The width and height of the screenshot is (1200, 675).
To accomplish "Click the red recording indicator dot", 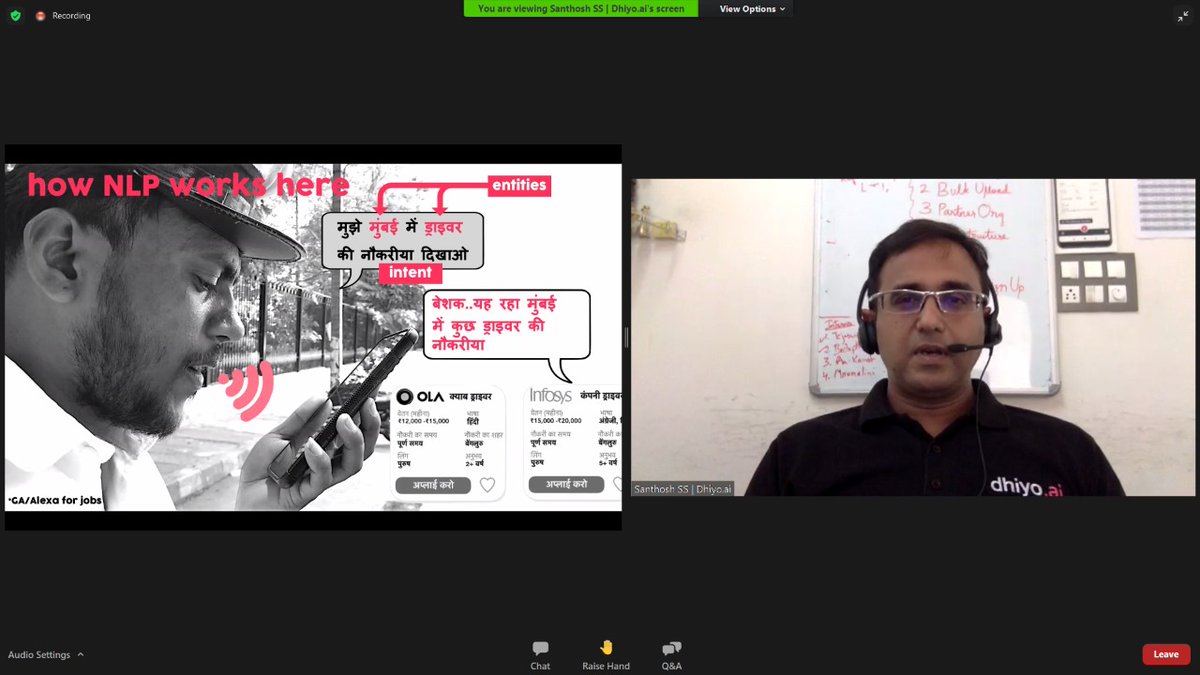I will coord(41,16).
